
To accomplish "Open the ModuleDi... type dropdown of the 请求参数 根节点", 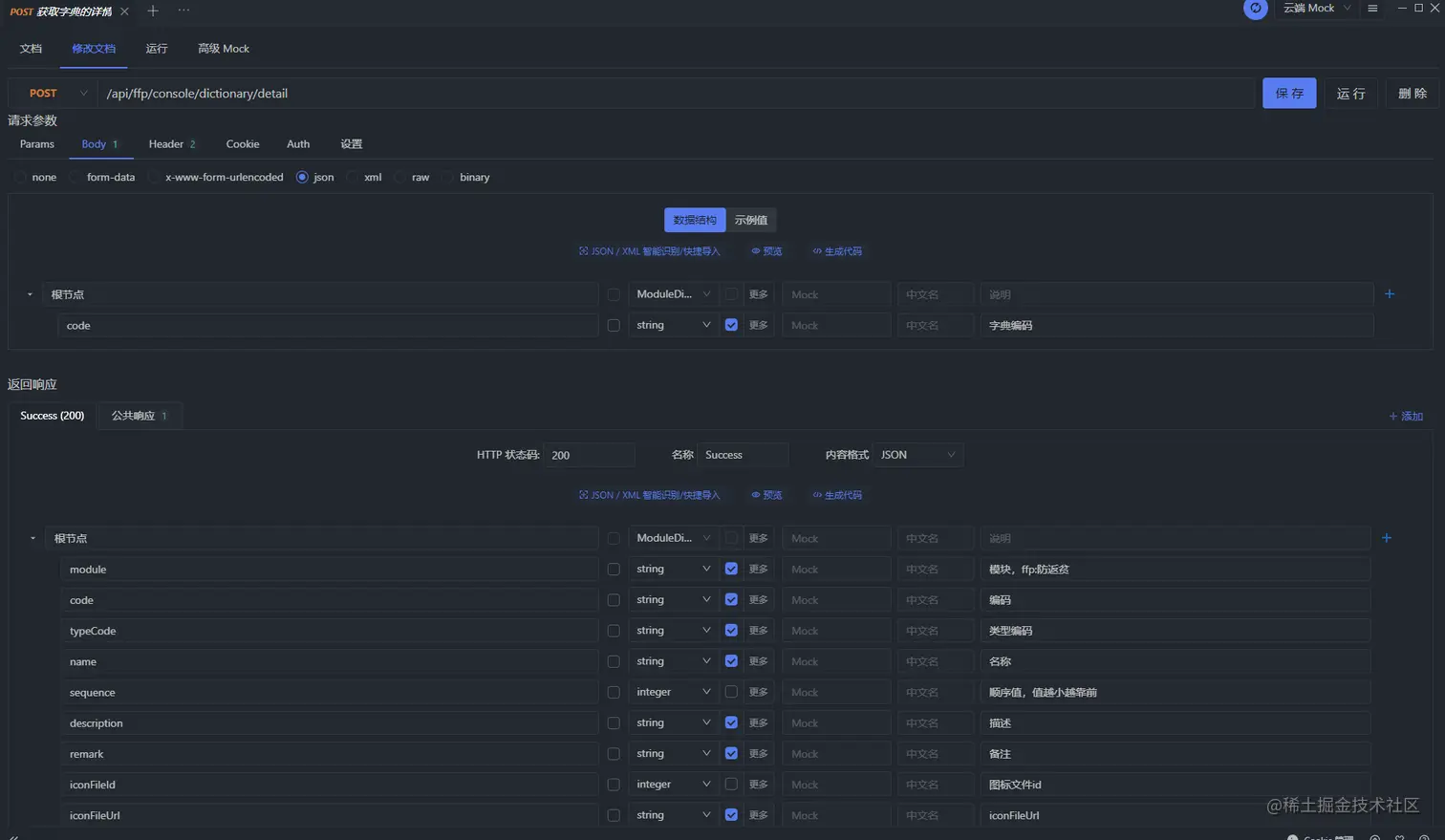I will [x=673, y=294].
